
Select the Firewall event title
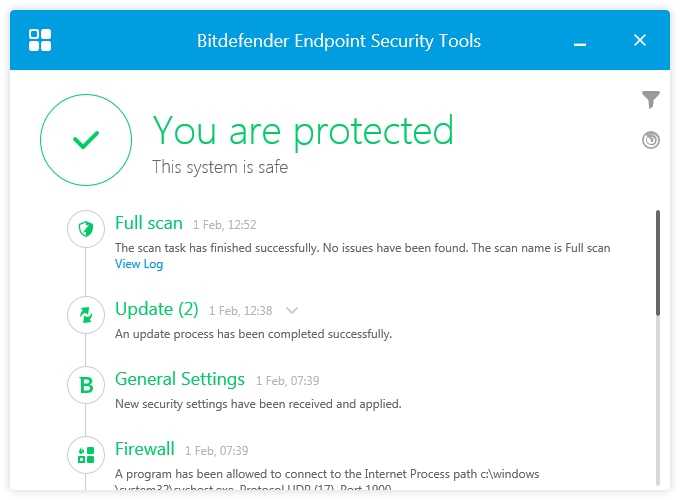pos(145,449)
